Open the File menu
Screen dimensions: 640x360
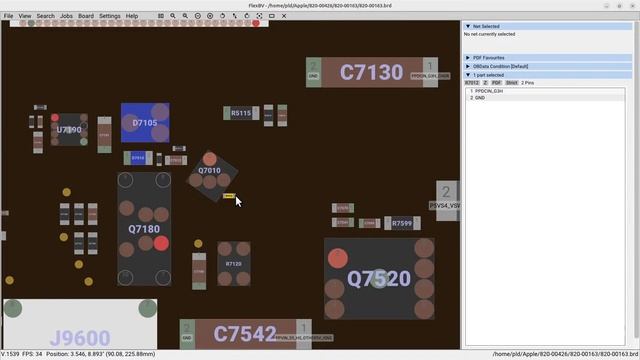[x=8, y=16]
